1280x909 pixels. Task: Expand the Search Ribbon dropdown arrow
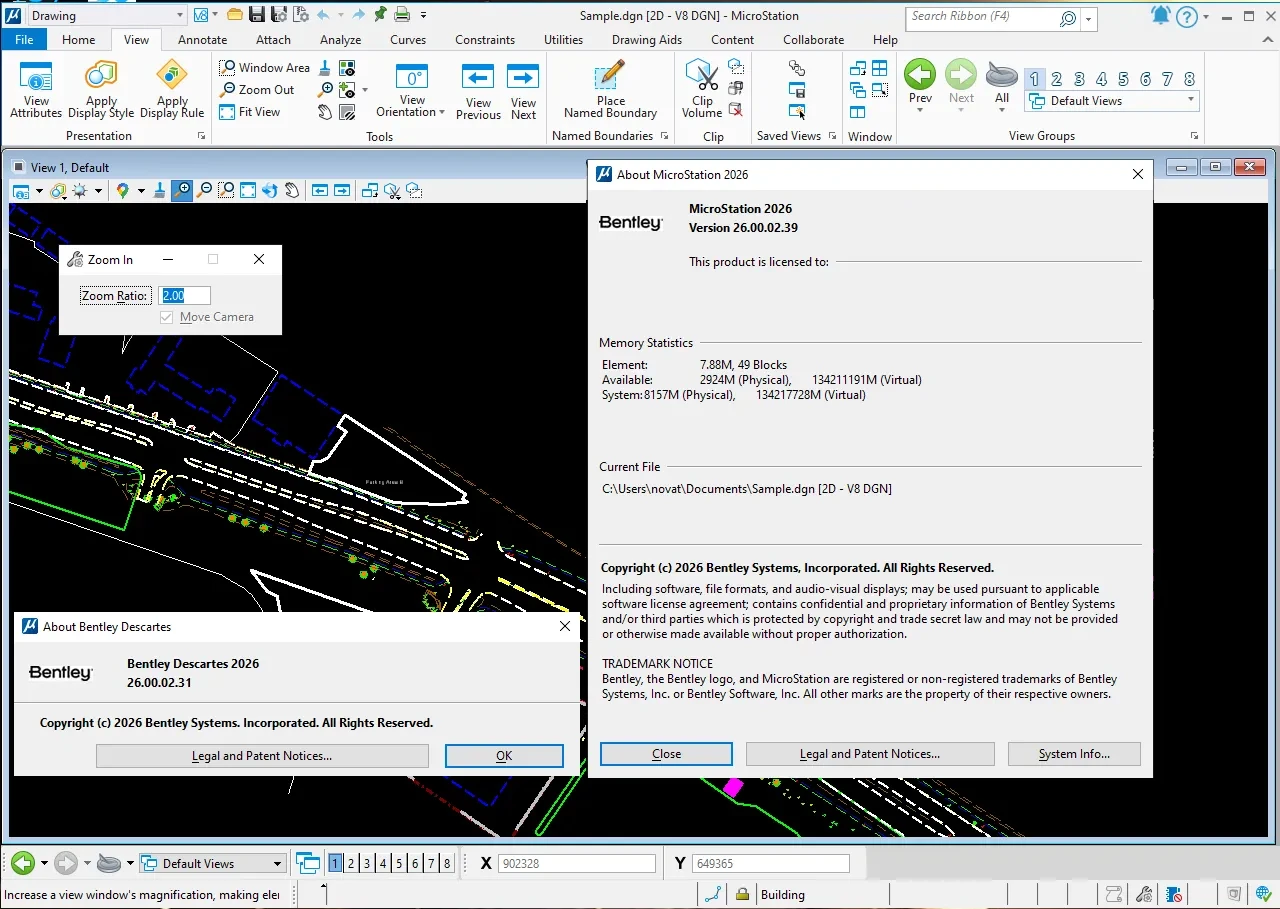point(1088,18)
